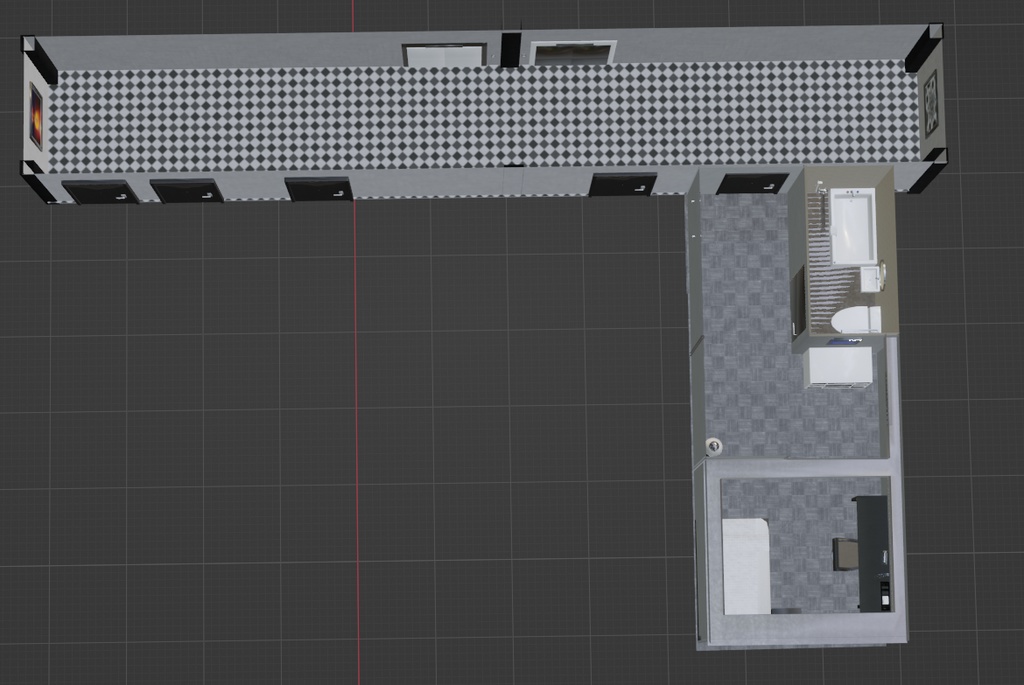
Task: Click the white cabinet below the bathroom wall
Action: (840, 368)
